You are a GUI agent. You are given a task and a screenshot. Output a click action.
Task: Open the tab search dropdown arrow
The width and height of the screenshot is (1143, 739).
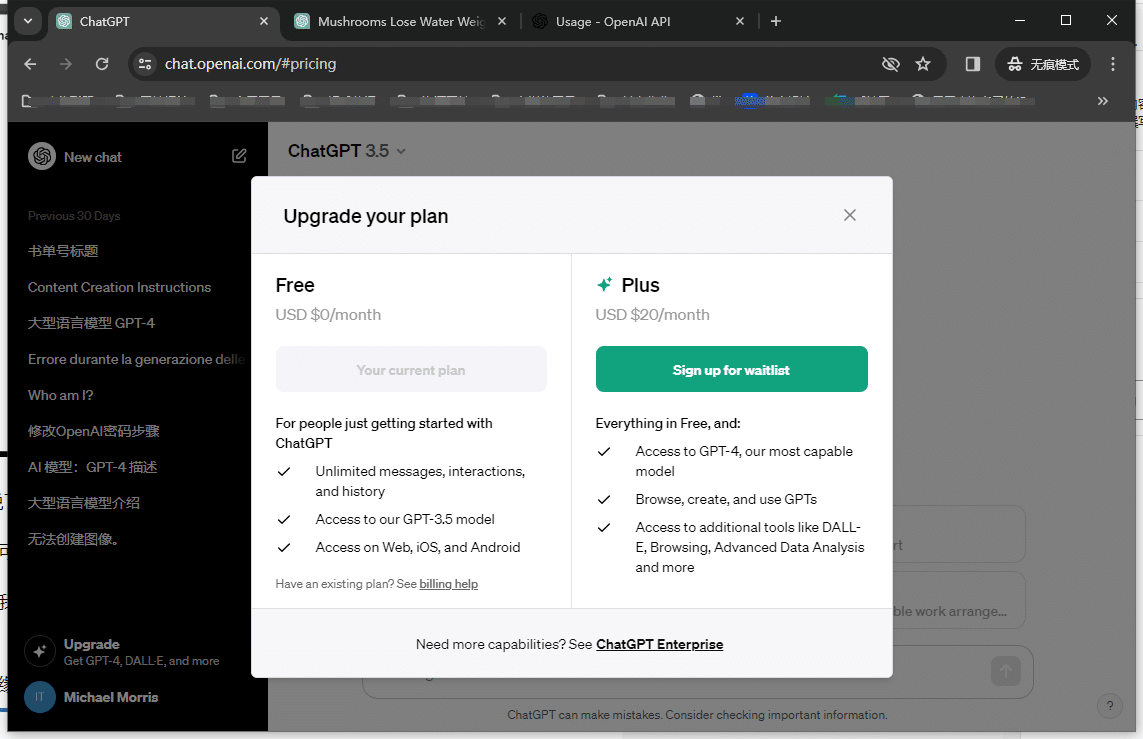point(27,21)
